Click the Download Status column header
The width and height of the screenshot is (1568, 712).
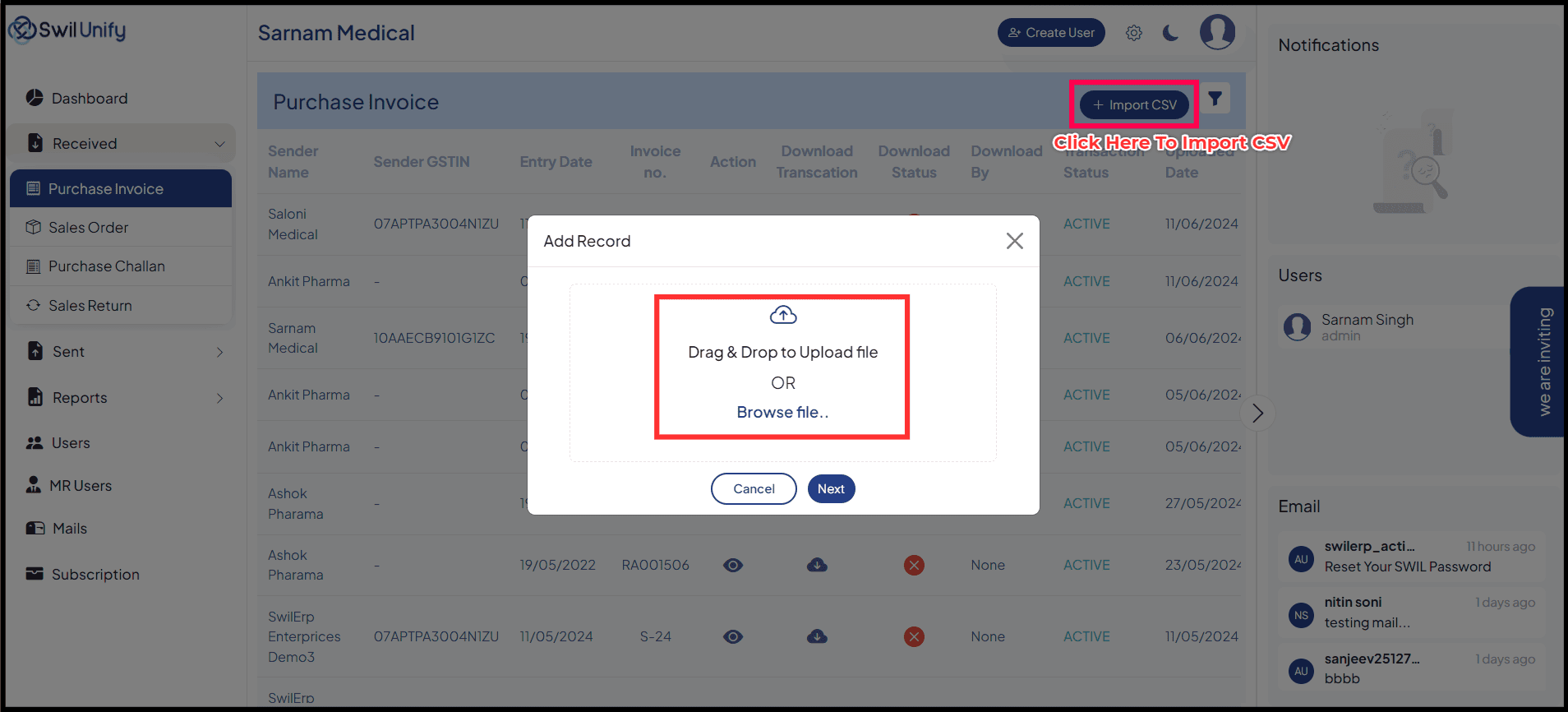click(914, 162)
